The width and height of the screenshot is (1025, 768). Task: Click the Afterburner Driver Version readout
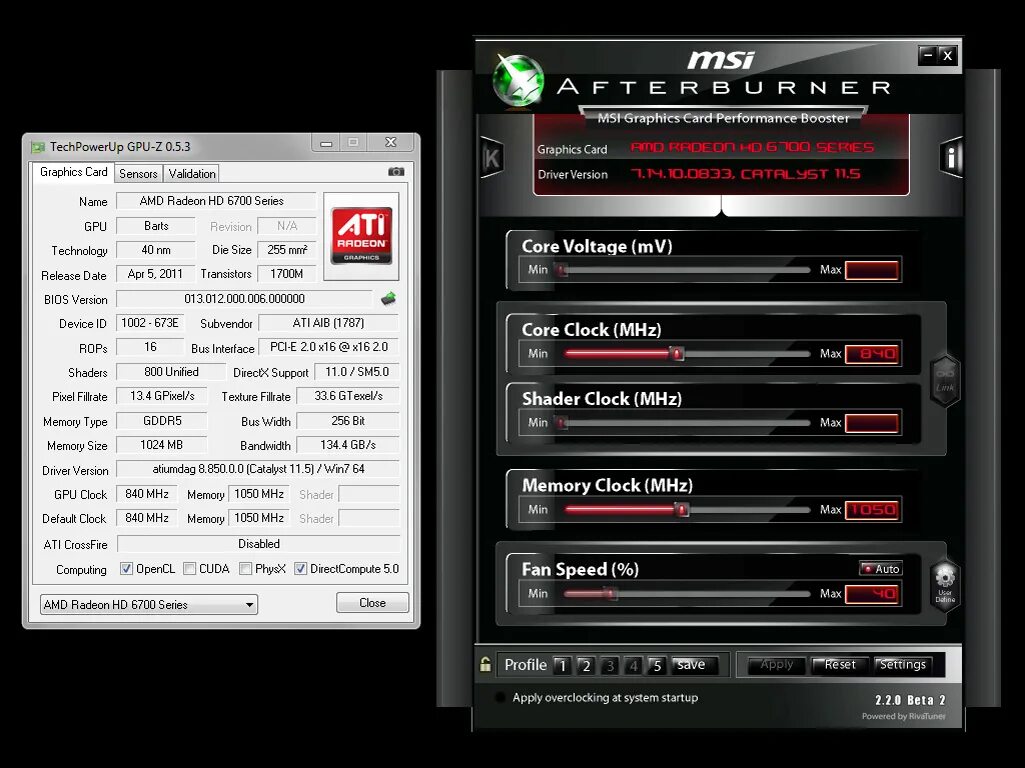coord(745,174)
